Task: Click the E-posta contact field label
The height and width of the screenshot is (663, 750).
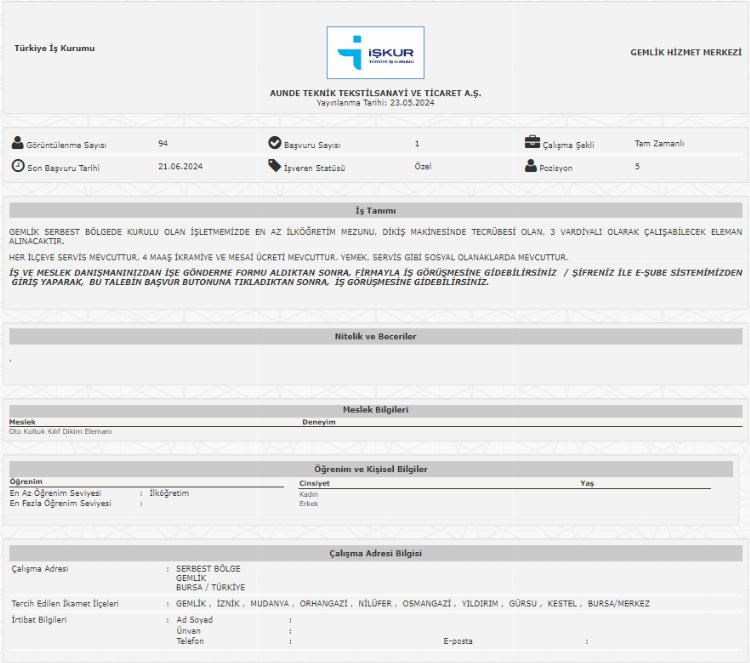Action: click(x=459, y=641)
